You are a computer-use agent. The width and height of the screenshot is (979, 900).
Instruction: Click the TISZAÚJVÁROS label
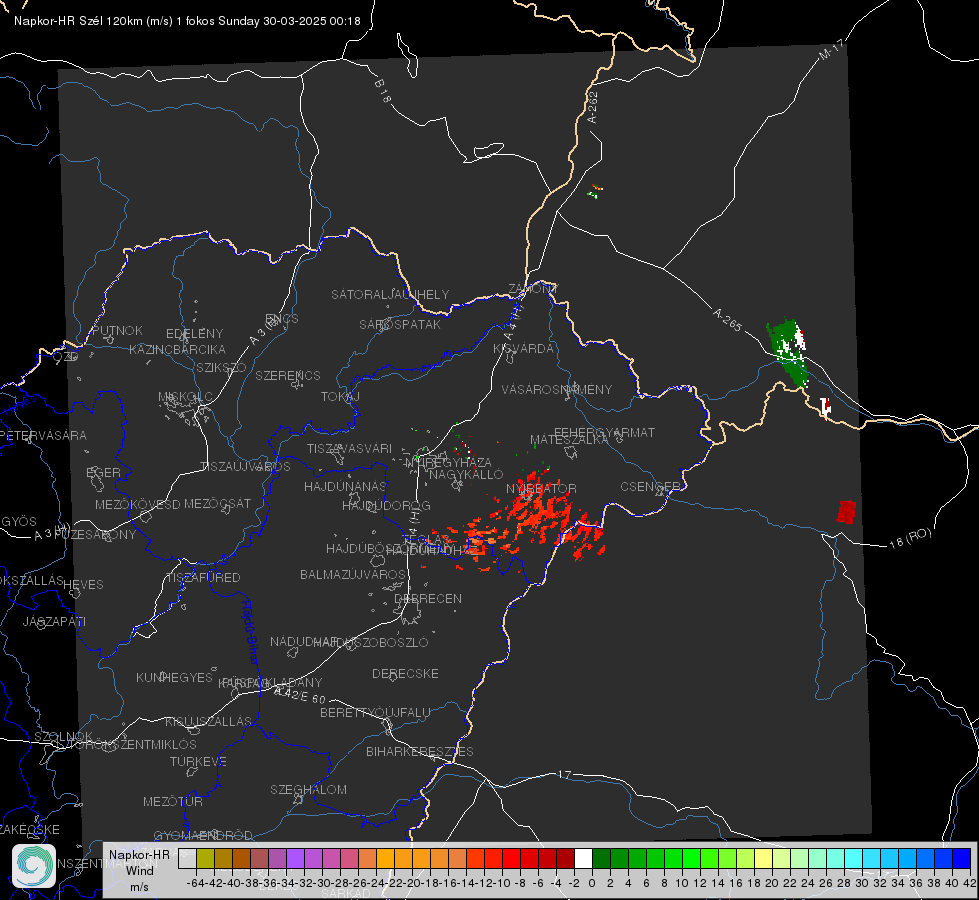tap(245, 467)
